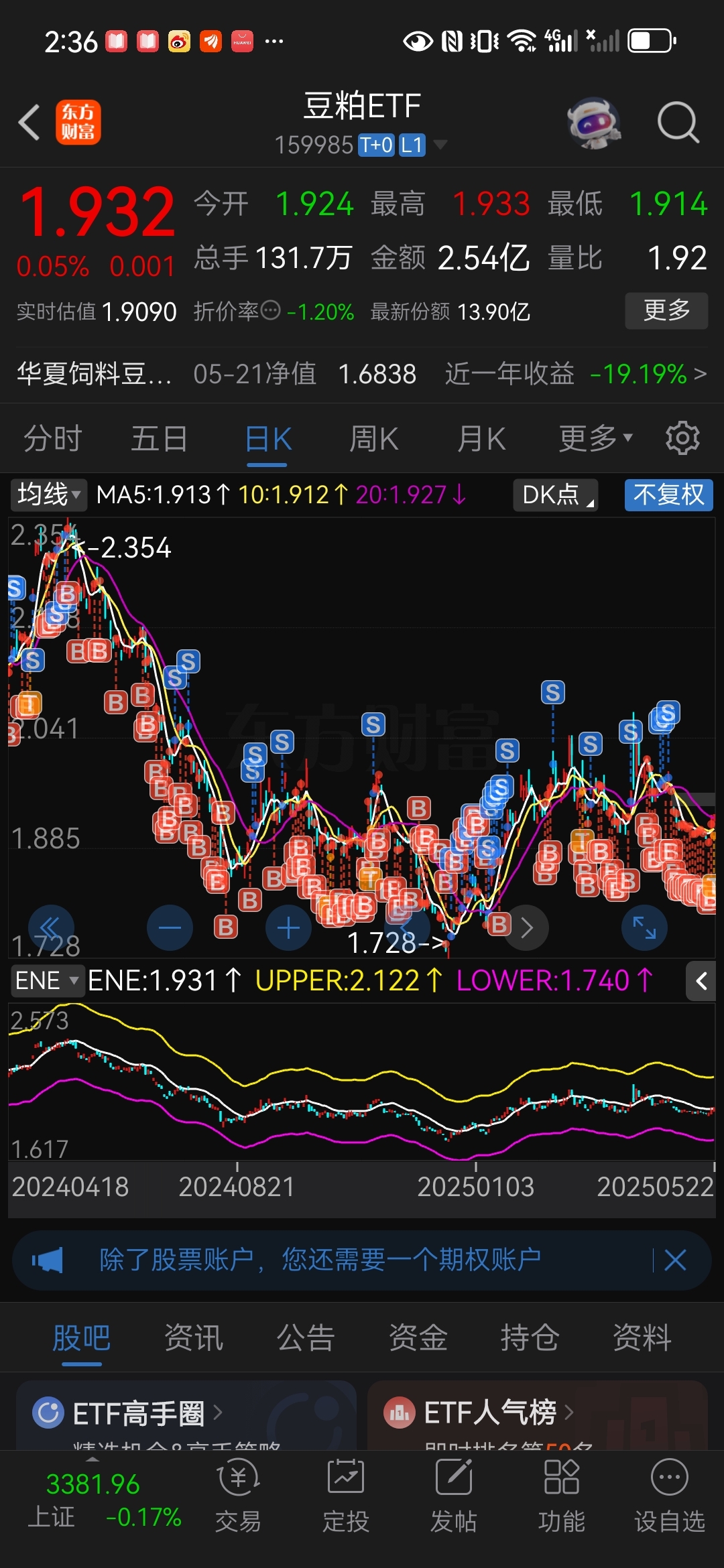Open the ETF高手圈 card
The width and height of the screenshot is (724, 1568).
(x=186, y=1415)
